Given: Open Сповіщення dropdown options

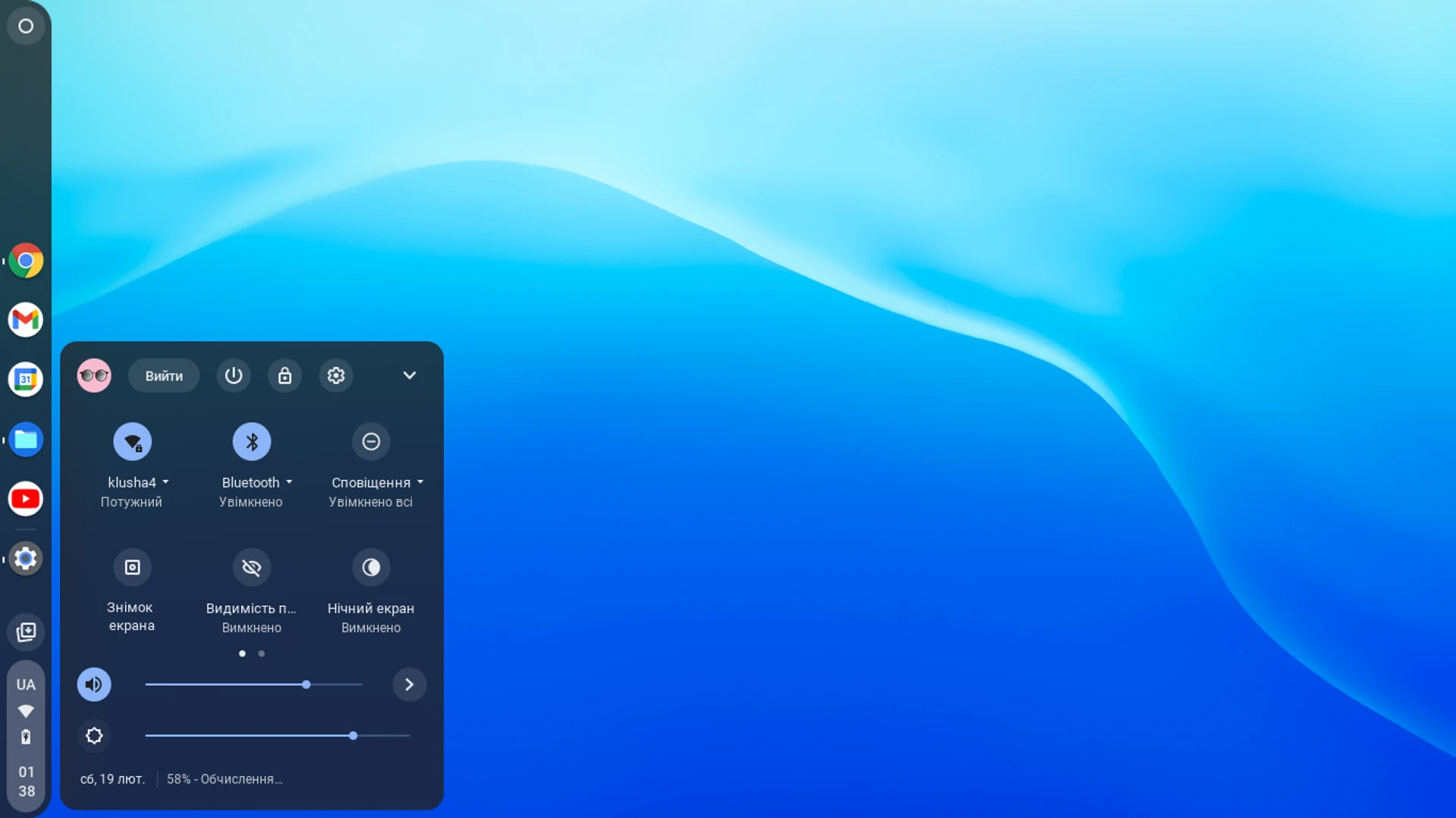Looking at the screenshot, I should point(421,481).
